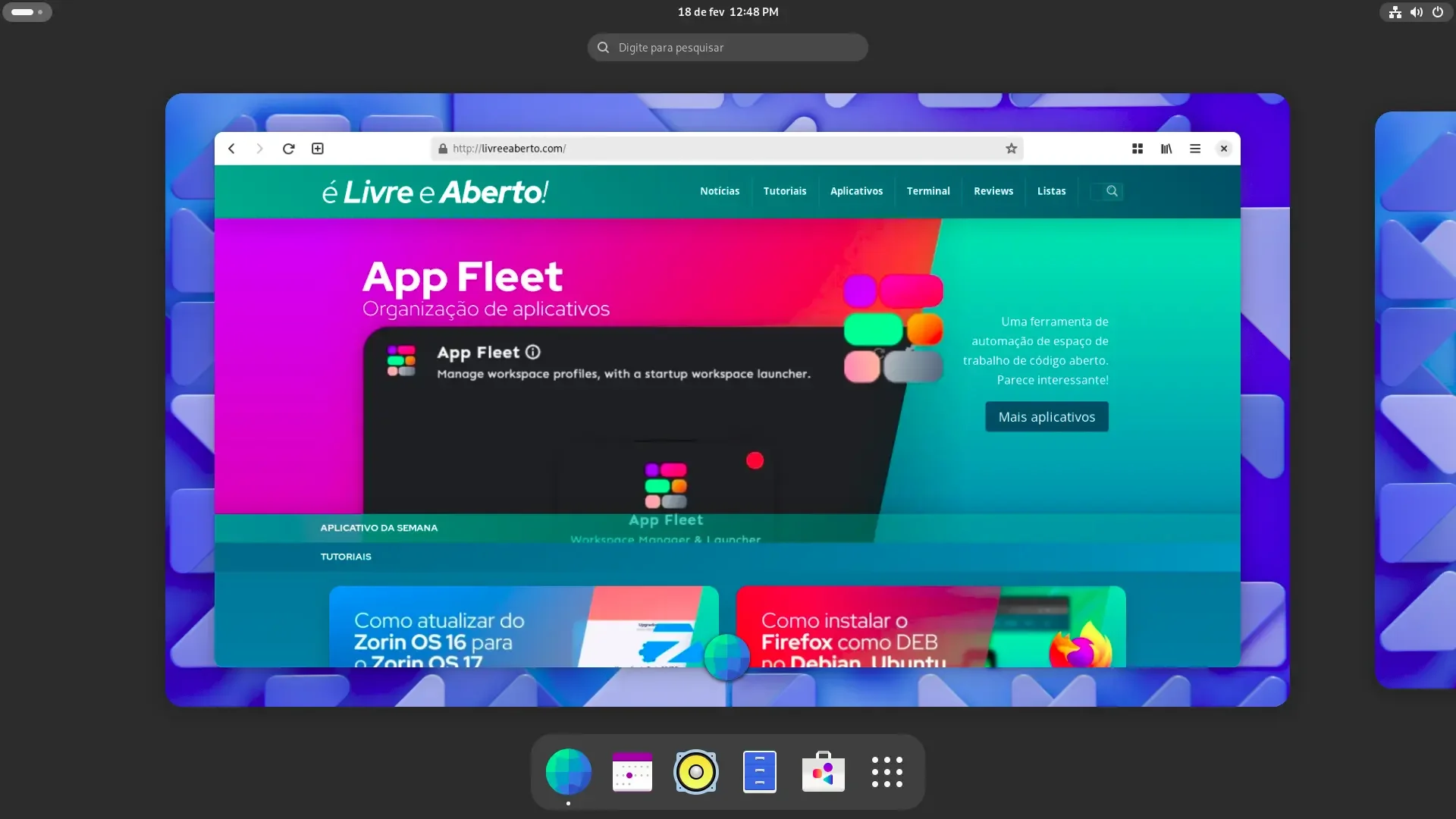Click the é Livre e Aberto logo
The height and width of the screenshot is (819, 1456).
pos(435,192)
